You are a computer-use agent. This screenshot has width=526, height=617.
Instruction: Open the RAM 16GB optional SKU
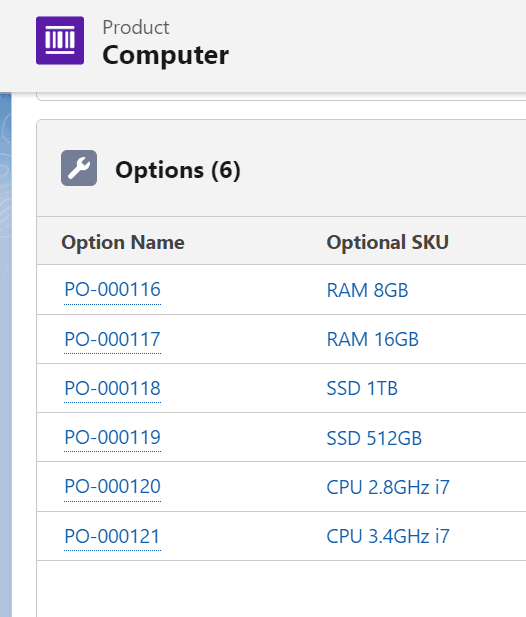coord(372,340)
